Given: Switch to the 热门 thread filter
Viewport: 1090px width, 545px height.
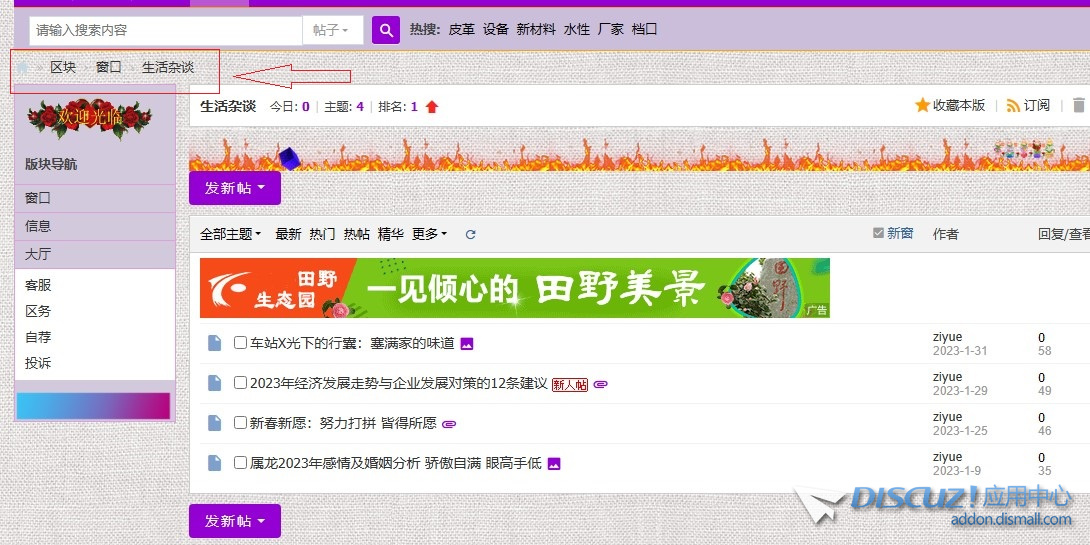Looking at the screenshot, I should click(322, 234).
